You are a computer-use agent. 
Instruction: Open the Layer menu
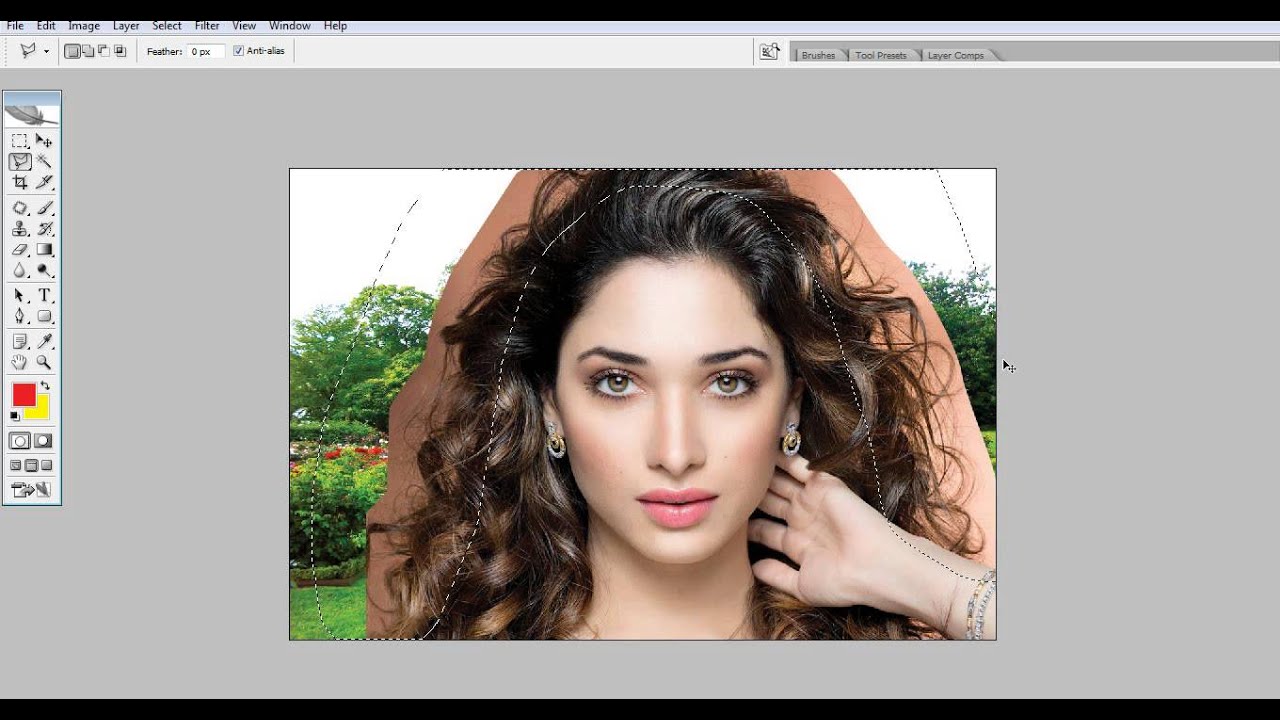tap(126, 26)
